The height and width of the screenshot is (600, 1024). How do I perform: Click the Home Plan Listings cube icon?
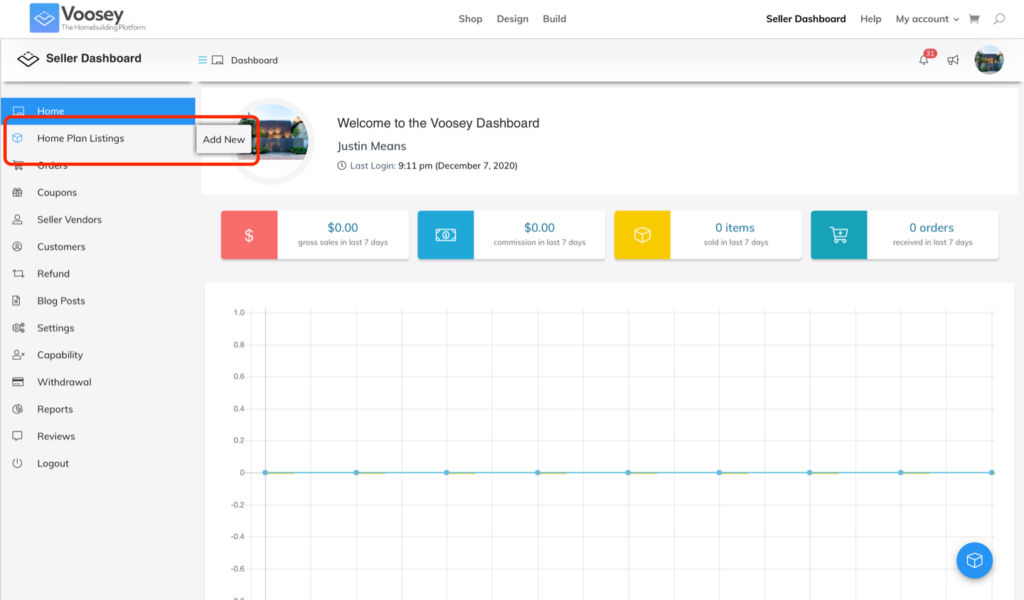pos(18,138)
